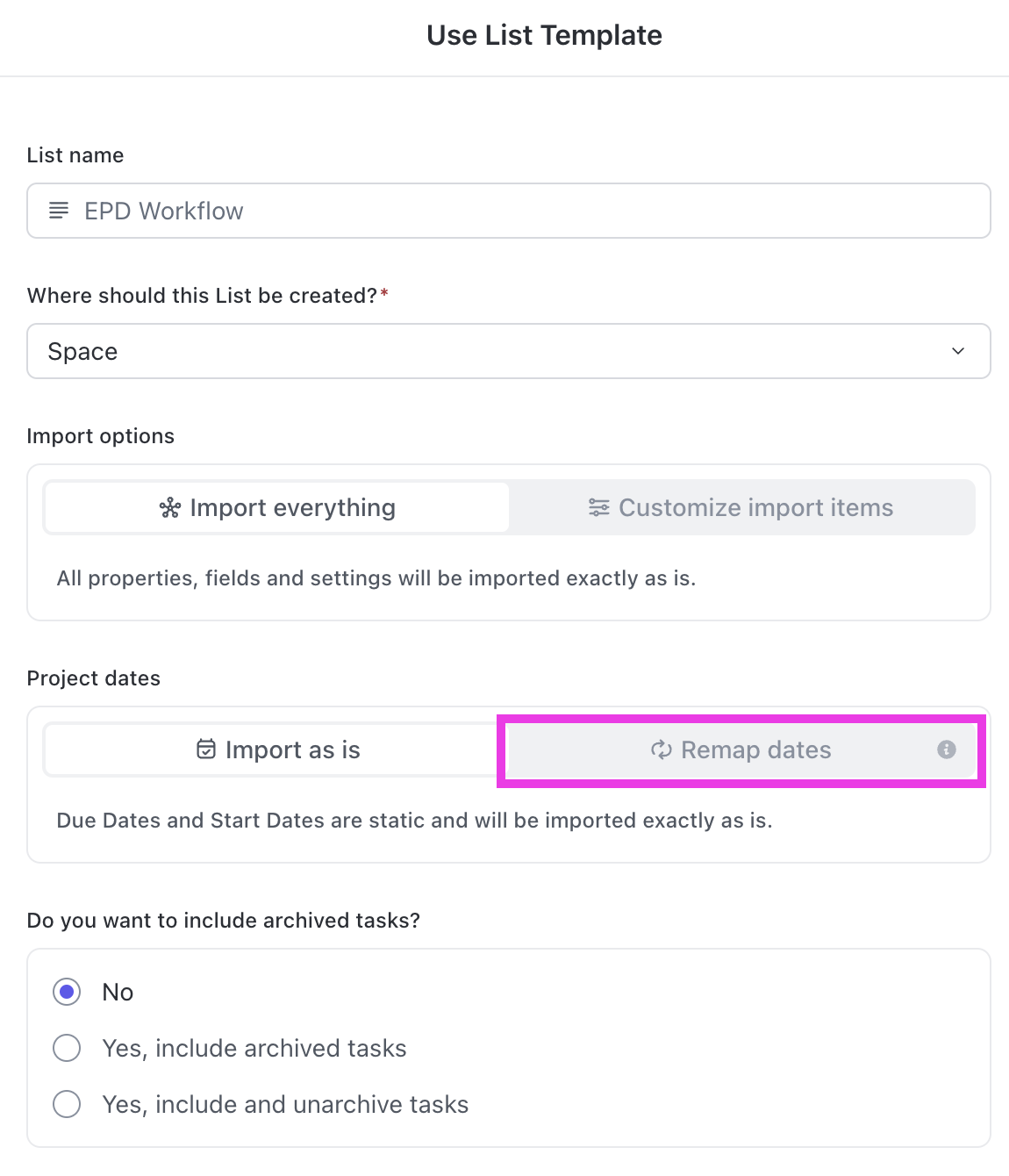Switch to Import everything option
Image resolution: width=1009 pixels, height=1176 pixels.
[277, 507]
